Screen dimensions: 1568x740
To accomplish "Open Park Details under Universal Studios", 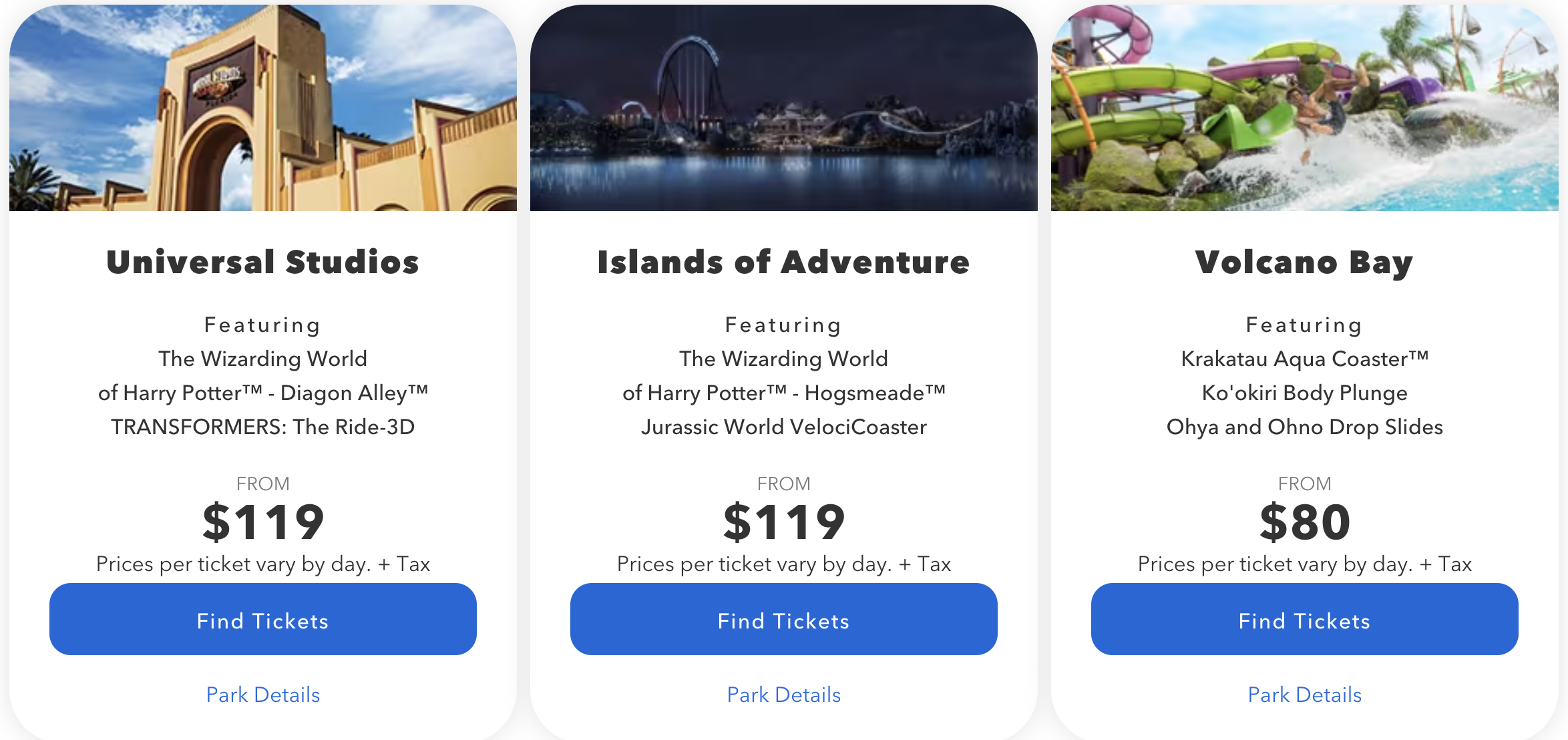I will click(x=263, y=695).
